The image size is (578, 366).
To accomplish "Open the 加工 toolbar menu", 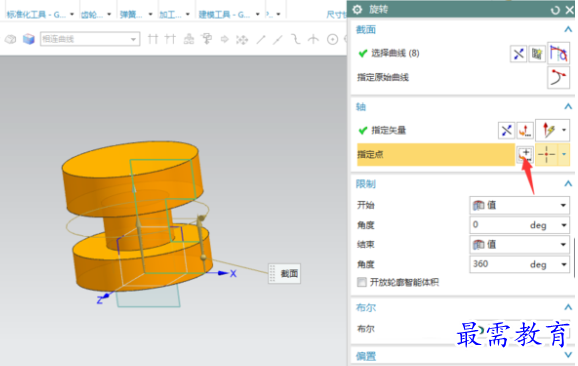I will coord(174,14).
